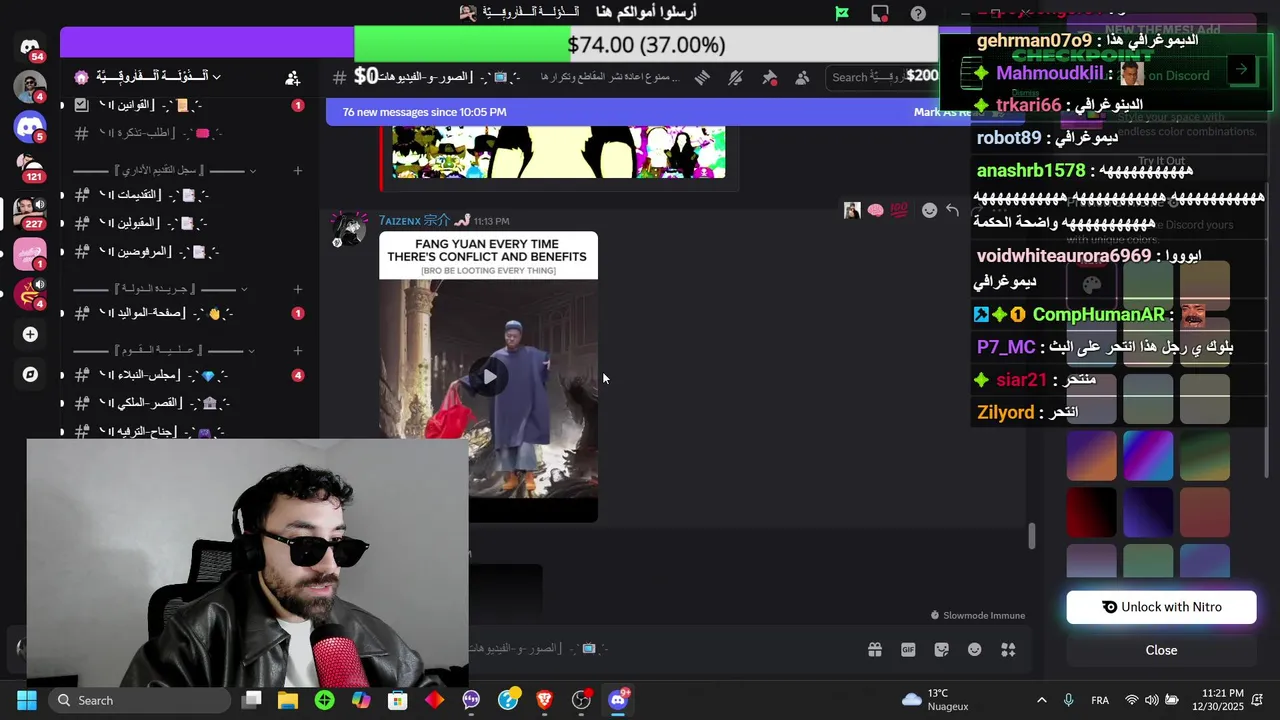The height and width of the screenshot is (720, 1280).
Task: Open server with 227 notification badge
Action: point(30,212)
